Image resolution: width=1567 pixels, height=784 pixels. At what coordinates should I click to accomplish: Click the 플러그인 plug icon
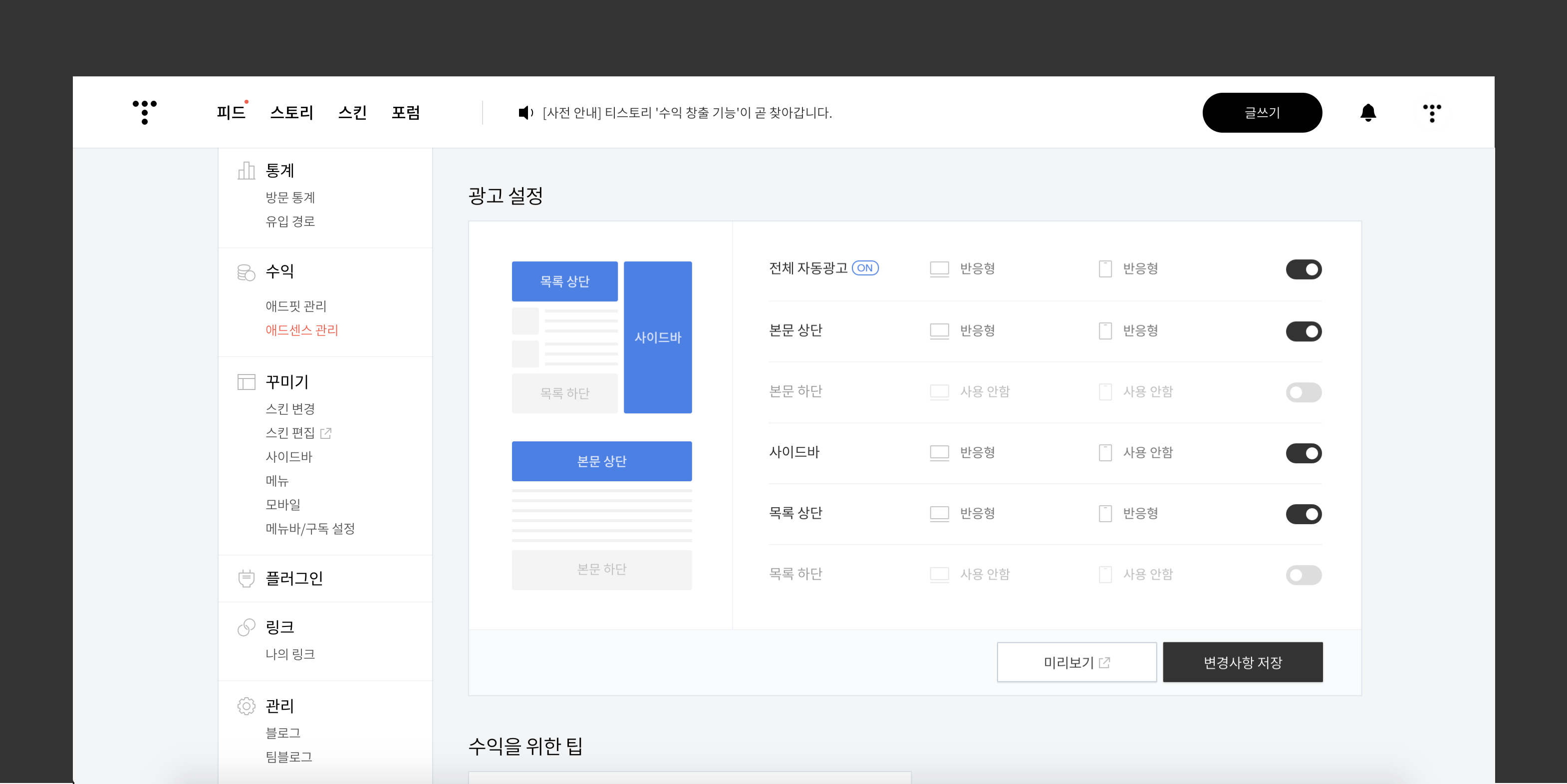[246, 578]
